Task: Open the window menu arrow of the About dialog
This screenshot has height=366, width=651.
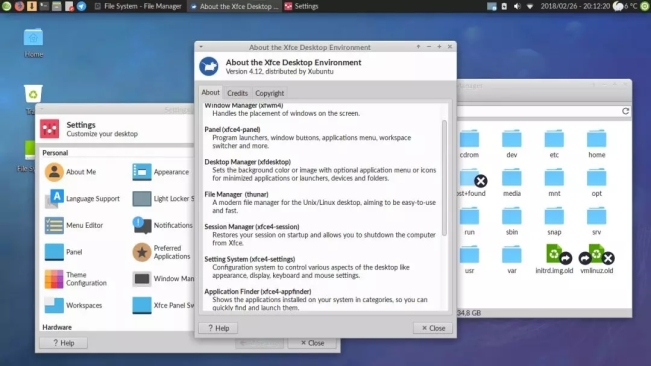Action: click(x=201, y=47)
